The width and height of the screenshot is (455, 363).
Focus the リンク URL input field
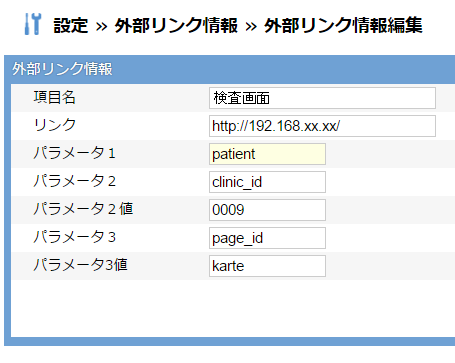click(x=322, y=126)
